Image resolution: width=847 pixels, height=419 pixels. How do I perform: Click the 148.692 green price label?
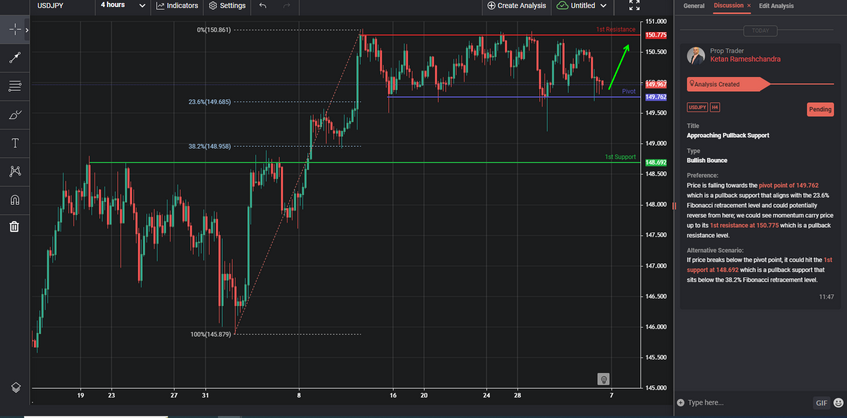(656, 163)
